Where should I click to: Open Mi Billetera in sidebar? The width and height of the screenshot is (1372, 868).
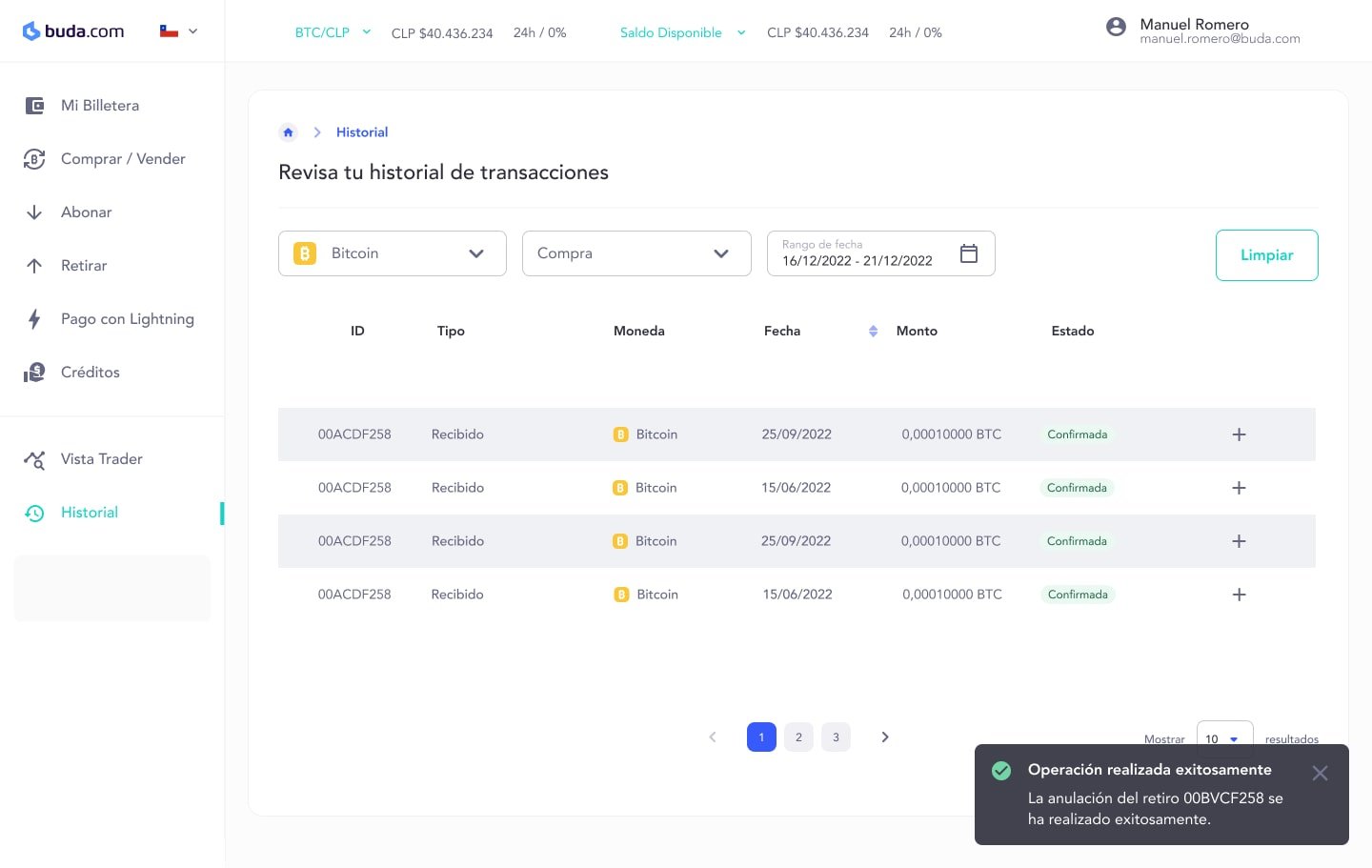click(99, 106)
